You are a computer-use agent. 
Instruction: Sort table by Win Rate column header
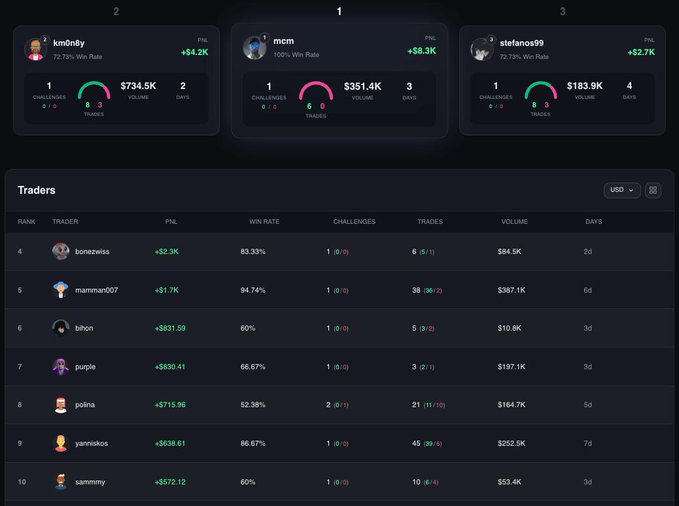coord(264,221)
